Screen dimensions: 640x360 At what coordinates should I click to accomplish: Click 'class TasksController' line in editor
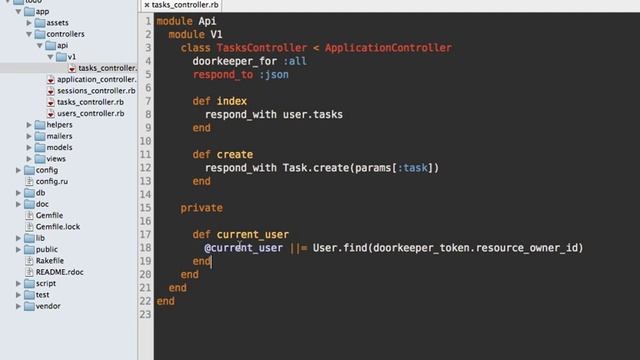316,48
